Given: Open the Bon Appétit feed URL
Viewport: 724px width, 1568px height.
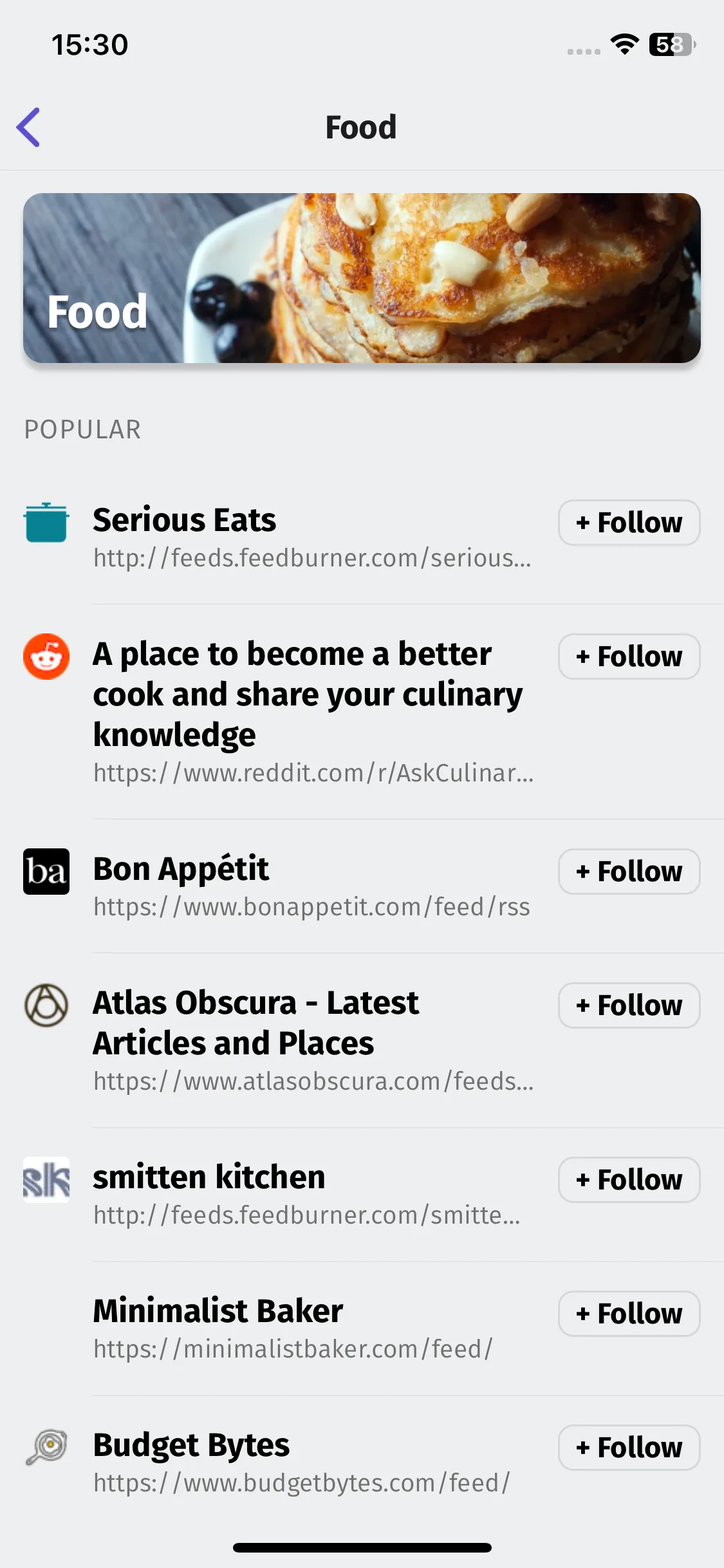Looking at the screenshot, I should coord(311,907).
